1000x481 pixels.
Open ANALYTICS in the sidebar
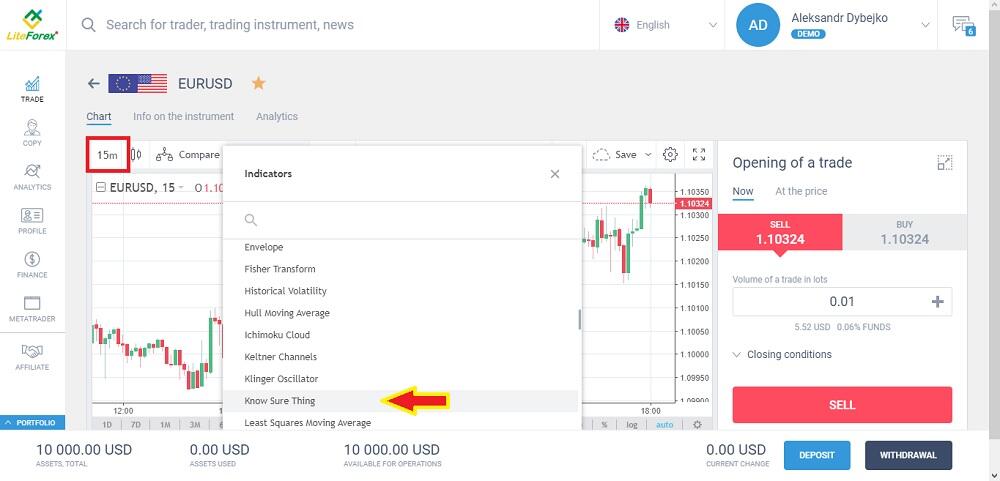[x=32, y=177]
